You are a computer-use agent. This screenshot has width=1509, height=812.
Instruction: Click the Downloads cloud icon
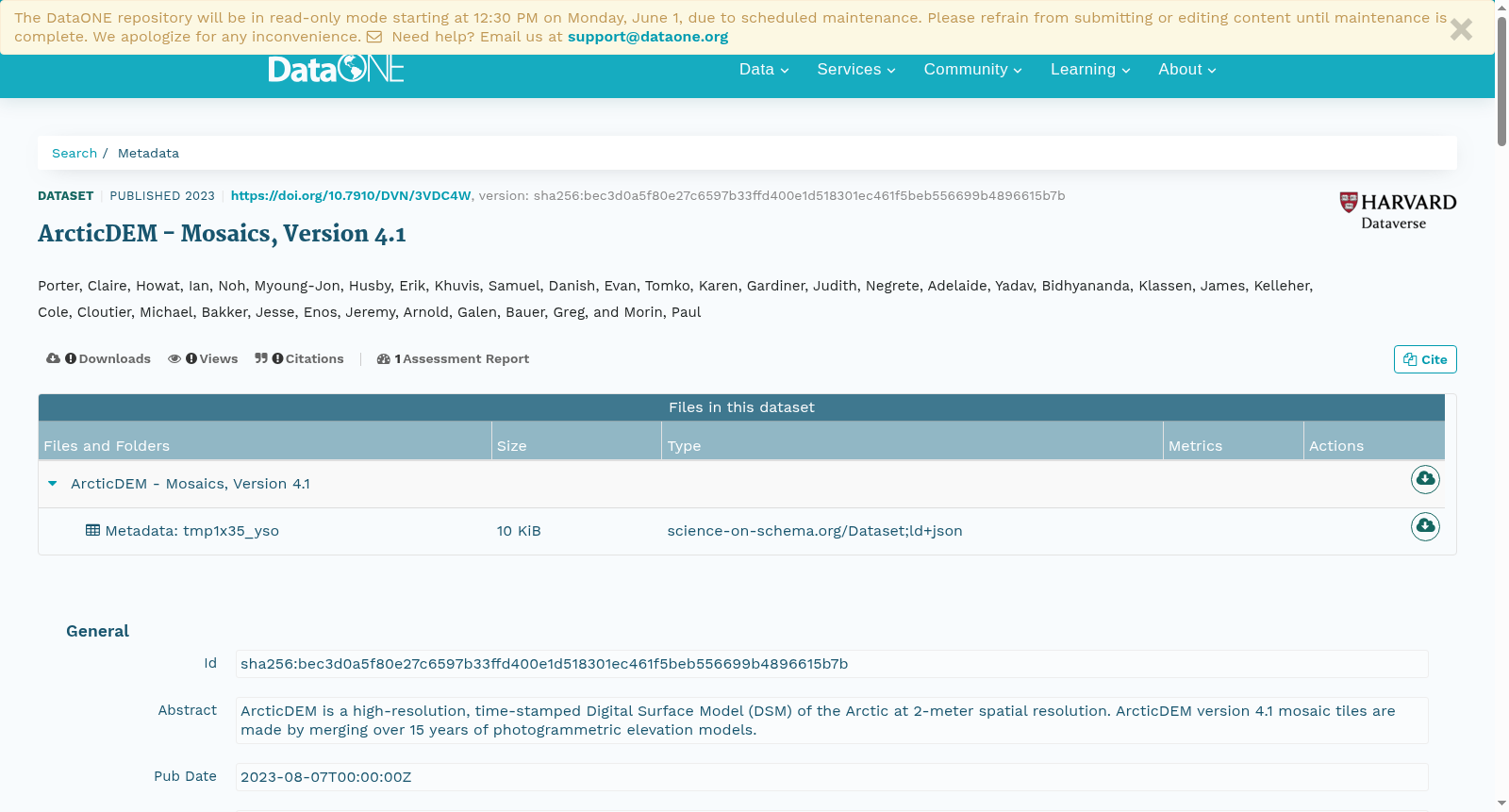53,358
